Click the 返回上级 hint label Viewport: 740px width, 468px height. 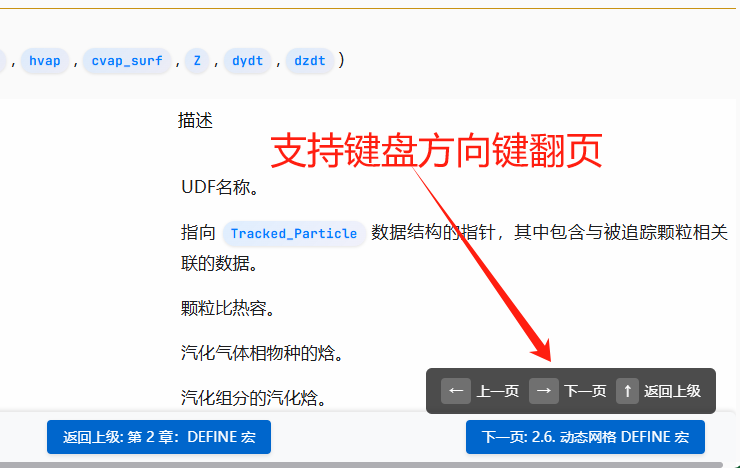point(673,391)
